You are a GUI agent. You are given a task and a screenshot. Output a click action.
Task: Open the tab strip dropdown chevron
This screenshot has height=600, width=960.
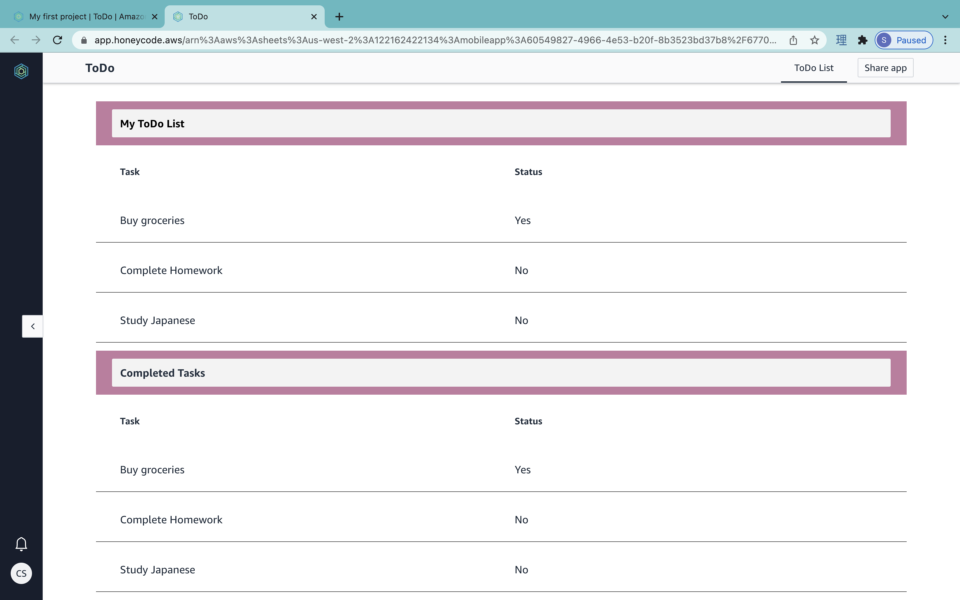point(944,16)
